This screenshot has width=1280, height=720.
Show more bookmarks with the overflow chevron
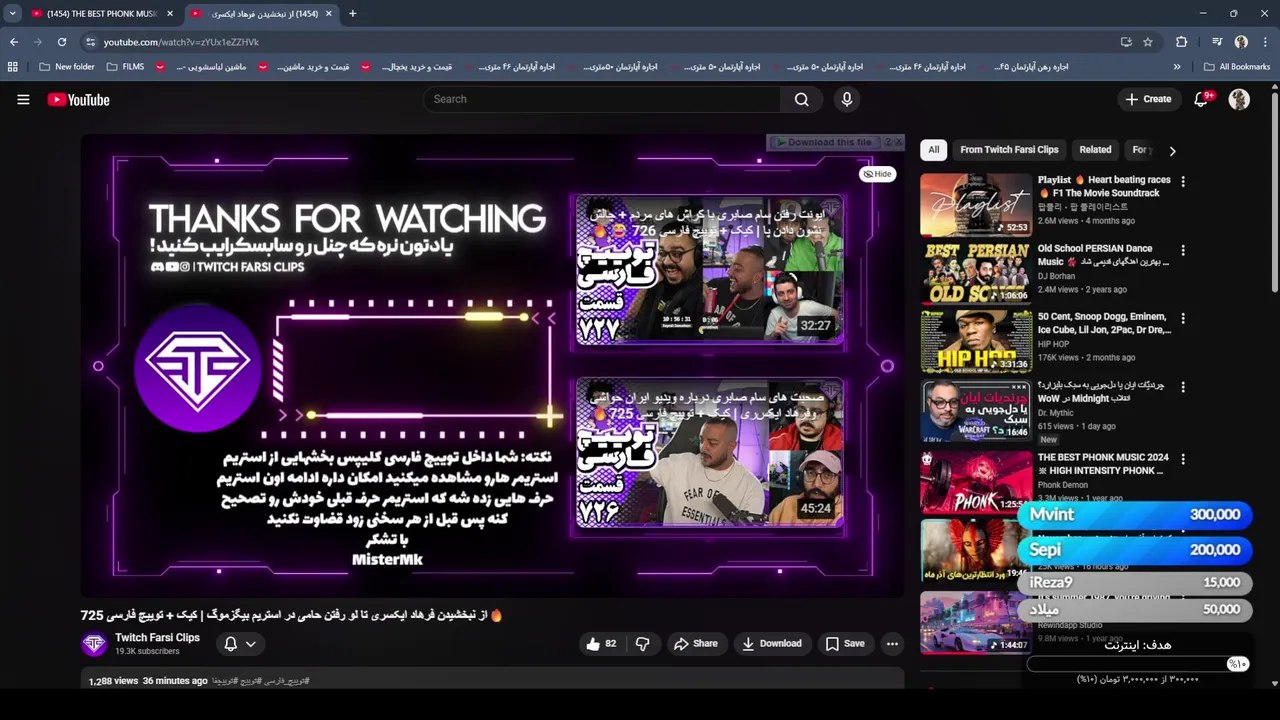click(x=1177, y=67)
